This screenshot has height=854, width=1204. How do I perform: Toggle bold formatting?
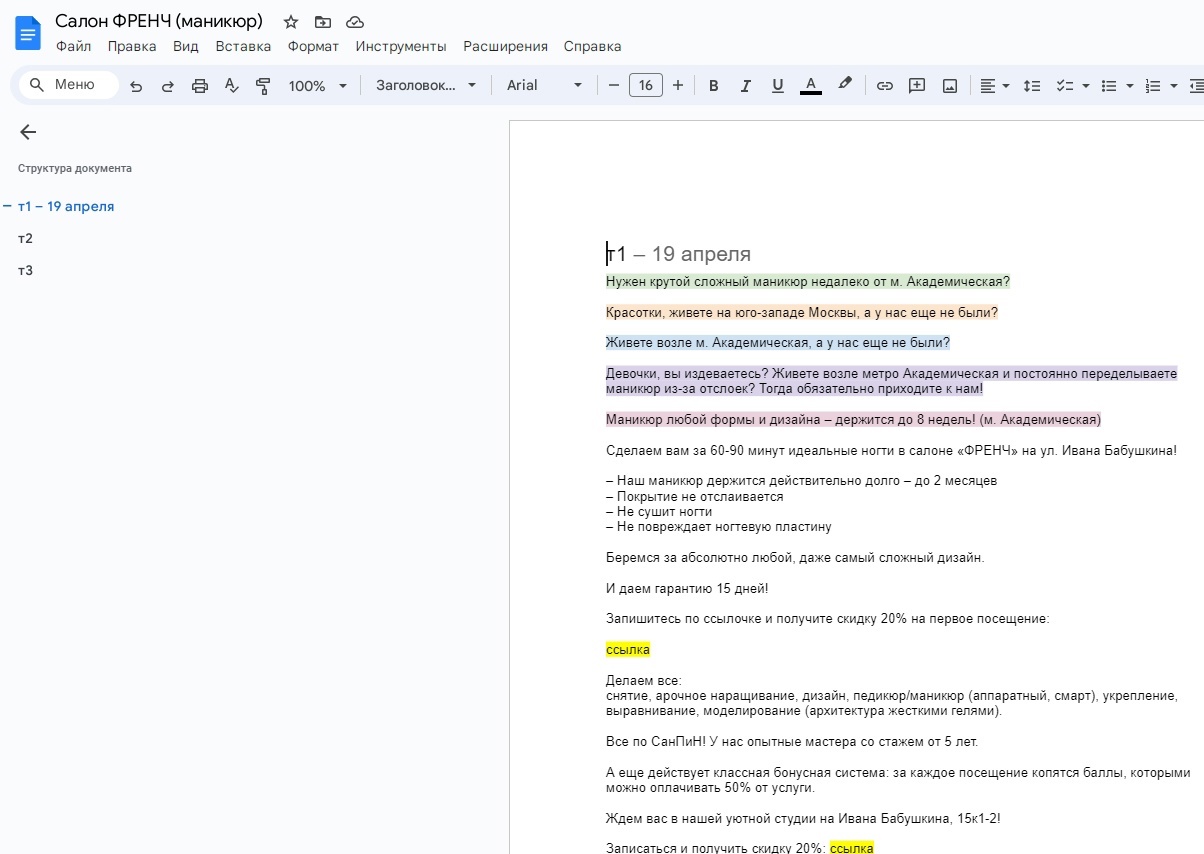(713, 86)
